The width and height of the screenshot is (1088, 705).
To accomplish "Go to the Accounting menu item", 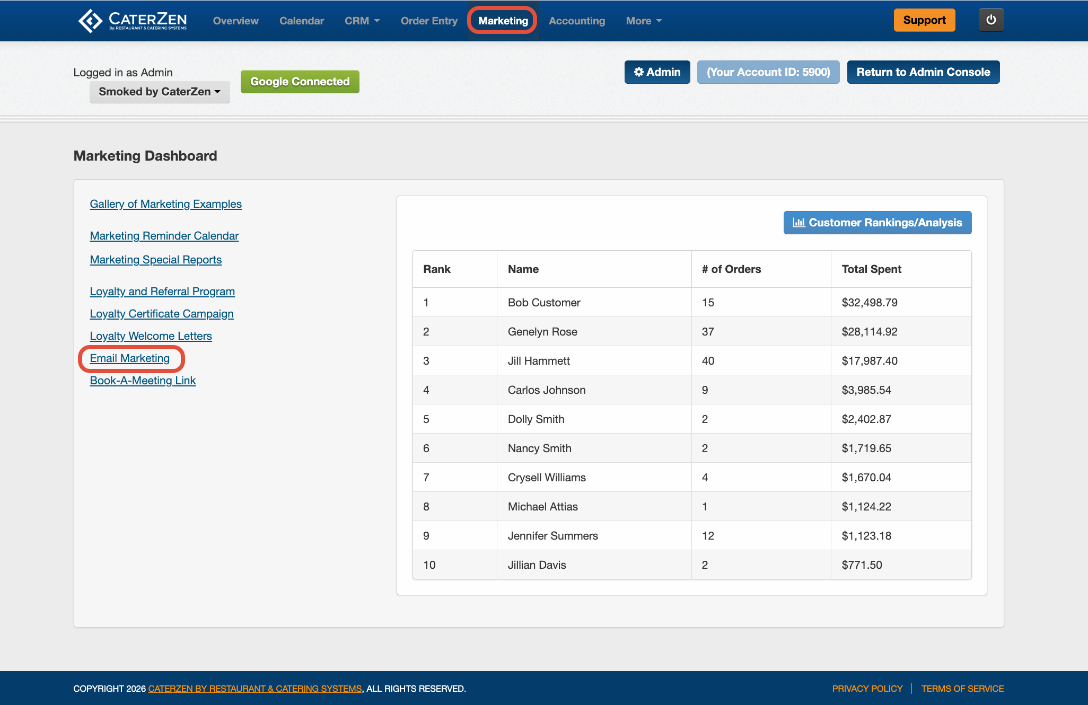I will pyautogui.click(x=577, y=21).
